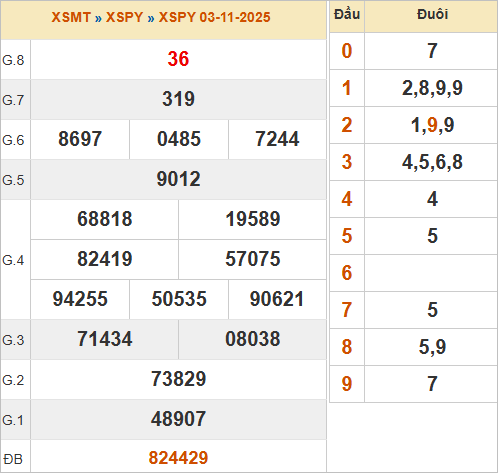Select G.4 number 68818
The height and width of the screenshot is (473, 498).
105,219
